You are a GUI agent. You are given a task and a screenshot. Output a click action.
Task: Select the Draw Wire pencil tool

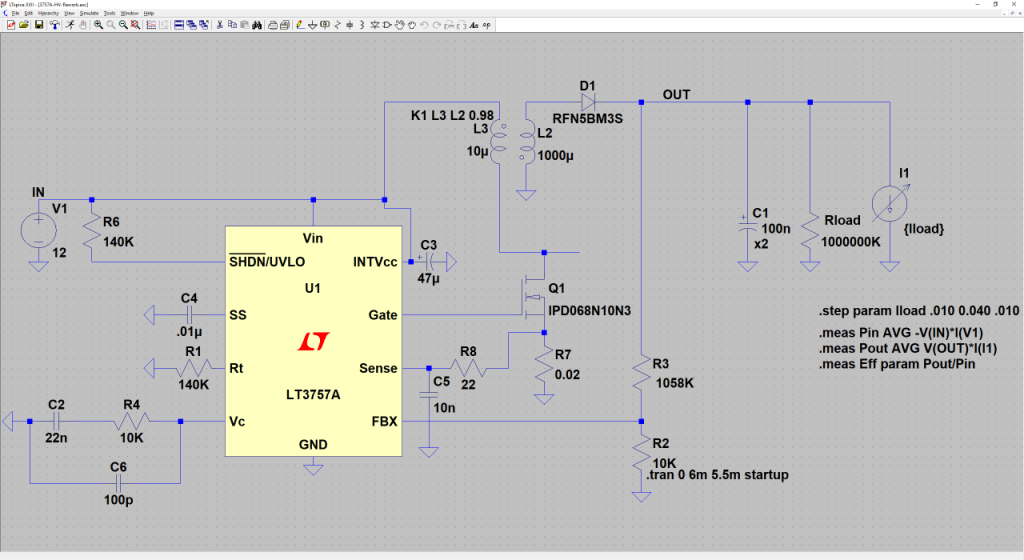pos(300,25)
